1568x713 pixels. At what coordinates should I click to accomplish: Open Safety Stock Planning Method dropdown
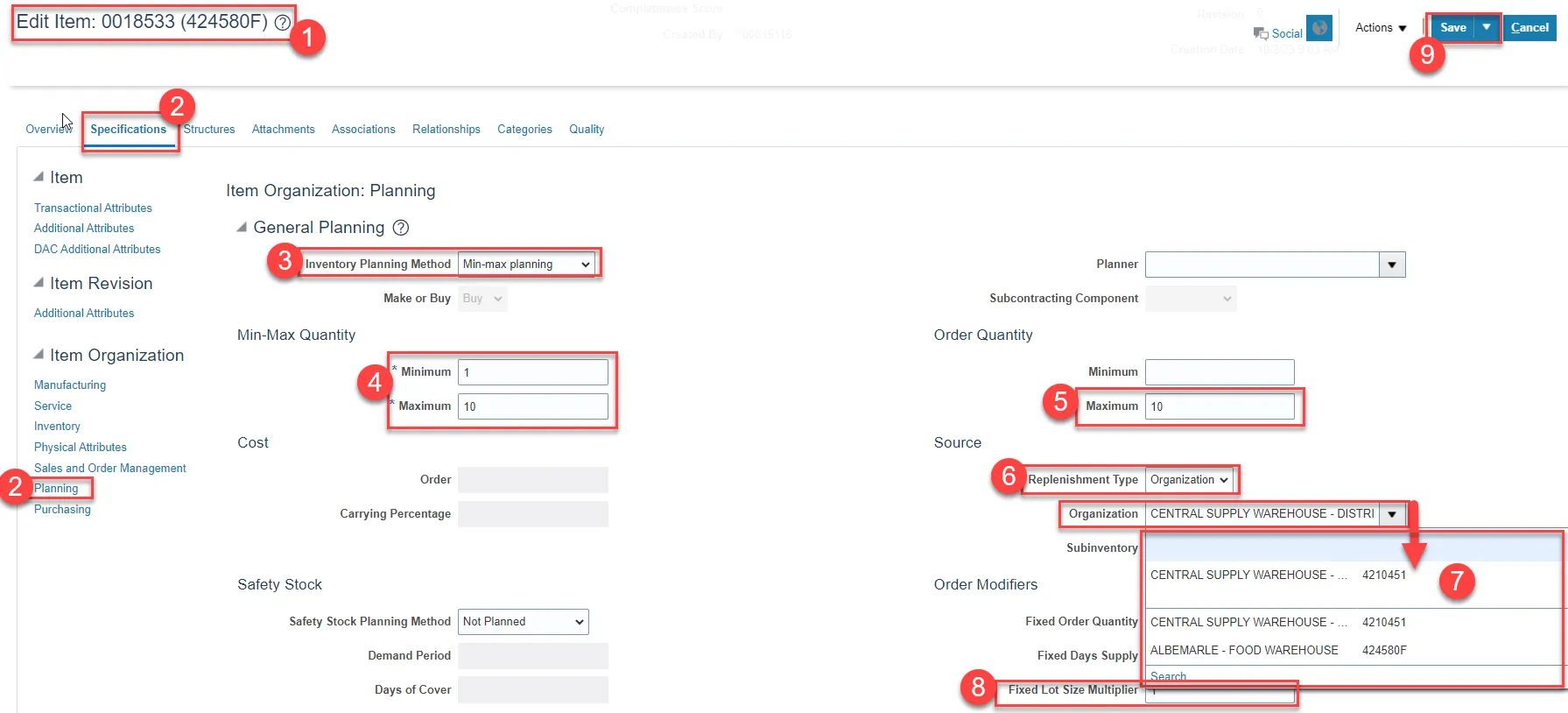coord(524,622)
